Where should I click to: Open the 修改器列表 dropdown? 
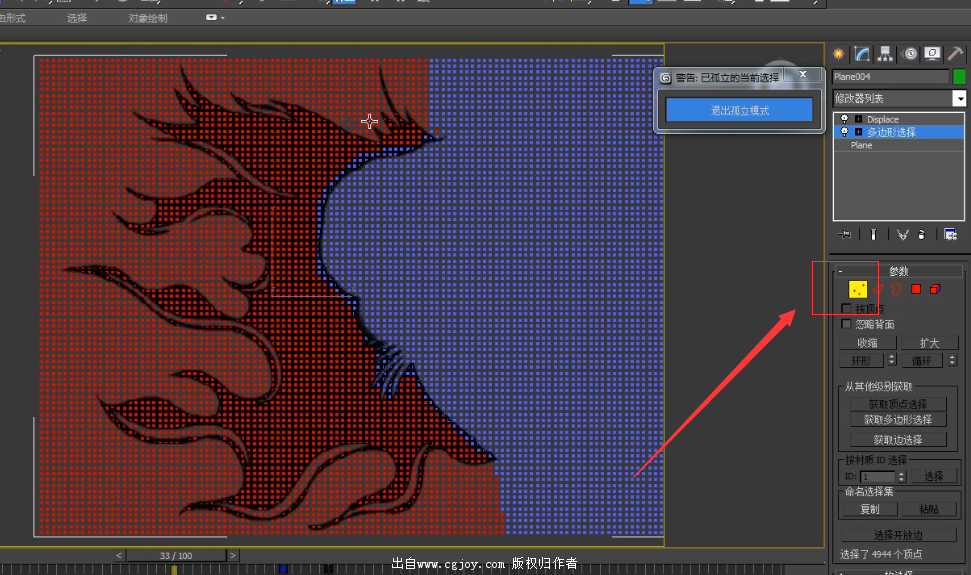coord(959,98)
